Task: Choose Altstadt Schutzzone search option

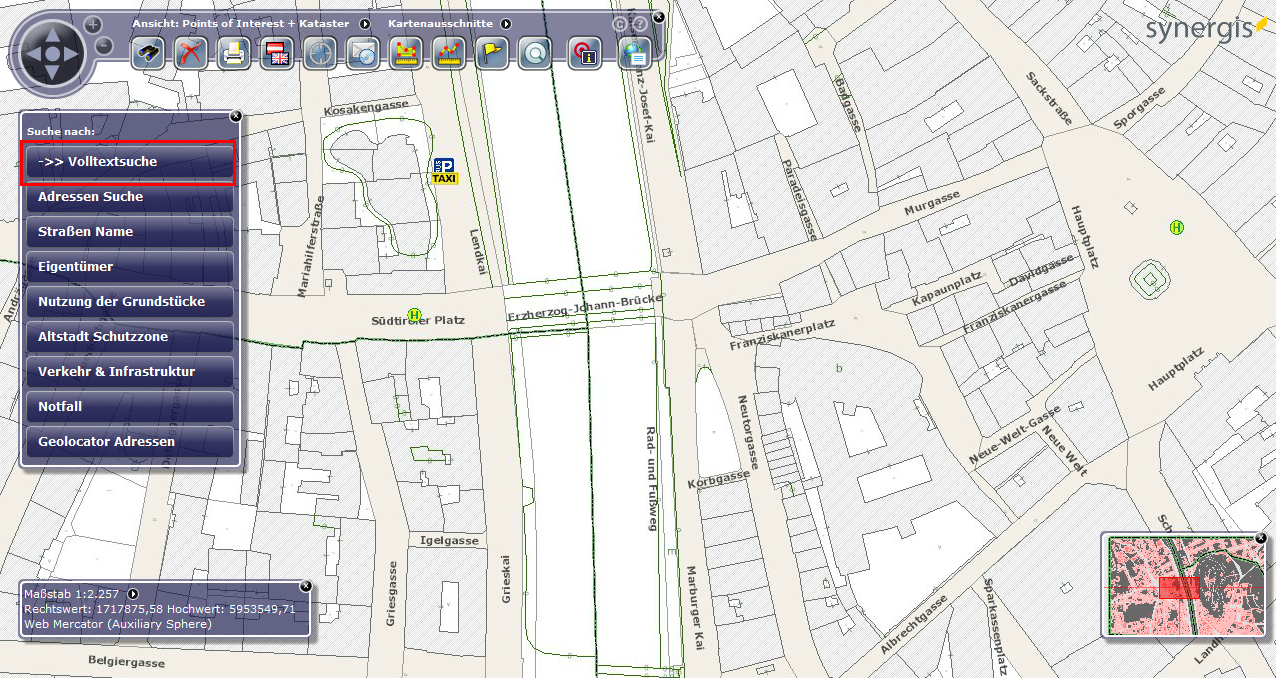Action: point(130,337)
